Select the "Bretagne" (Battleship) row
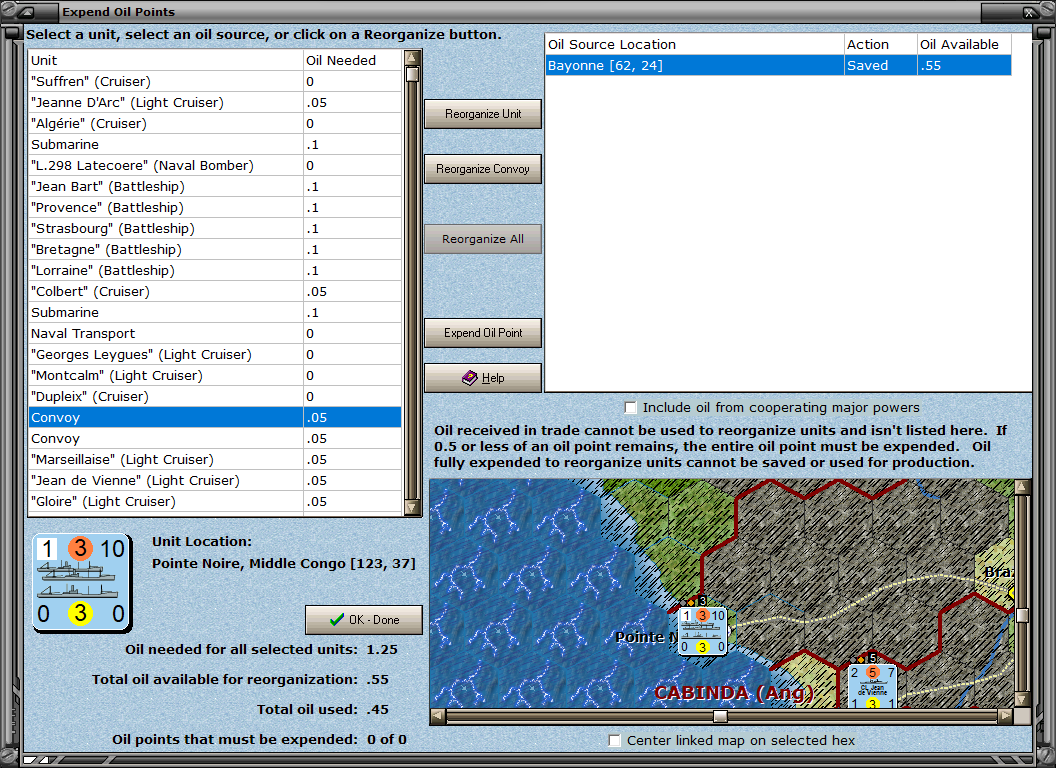This screenshot has height=768, width=1056. (215, 249)
